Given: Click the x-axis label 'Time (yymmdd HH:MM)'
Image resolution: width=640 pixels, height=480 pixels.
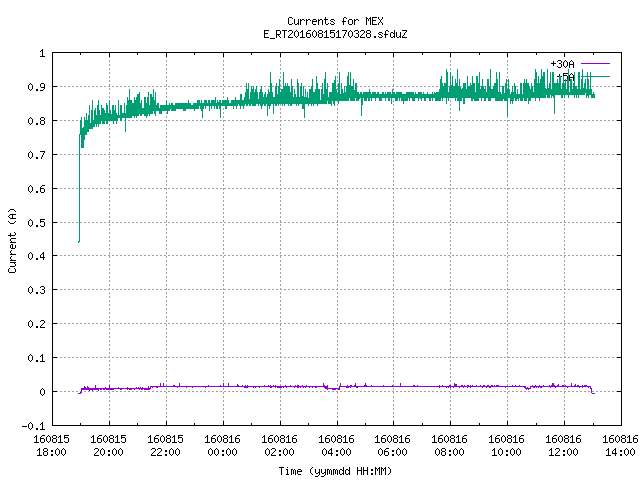Looking at the screenshot, I should 335,471.
